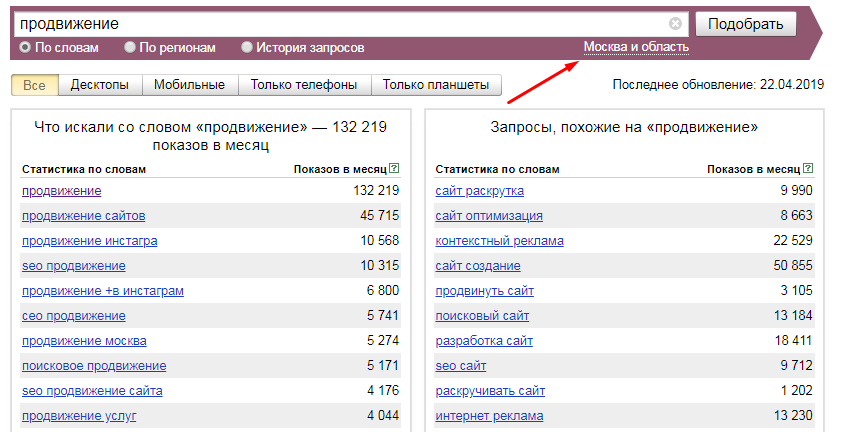This screenshot has width=842, height=432.
Task: Open the 'seo сайт' similar query
Action: coord(461,366)
